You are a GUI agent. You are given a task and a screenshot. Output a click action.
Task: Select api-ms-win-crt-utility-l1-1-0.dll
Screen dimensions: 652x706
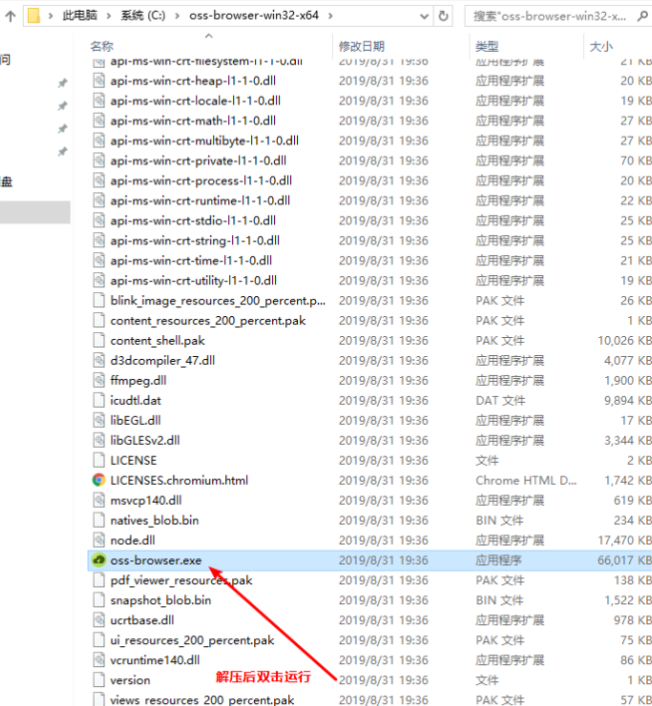[x=193, y=281]
